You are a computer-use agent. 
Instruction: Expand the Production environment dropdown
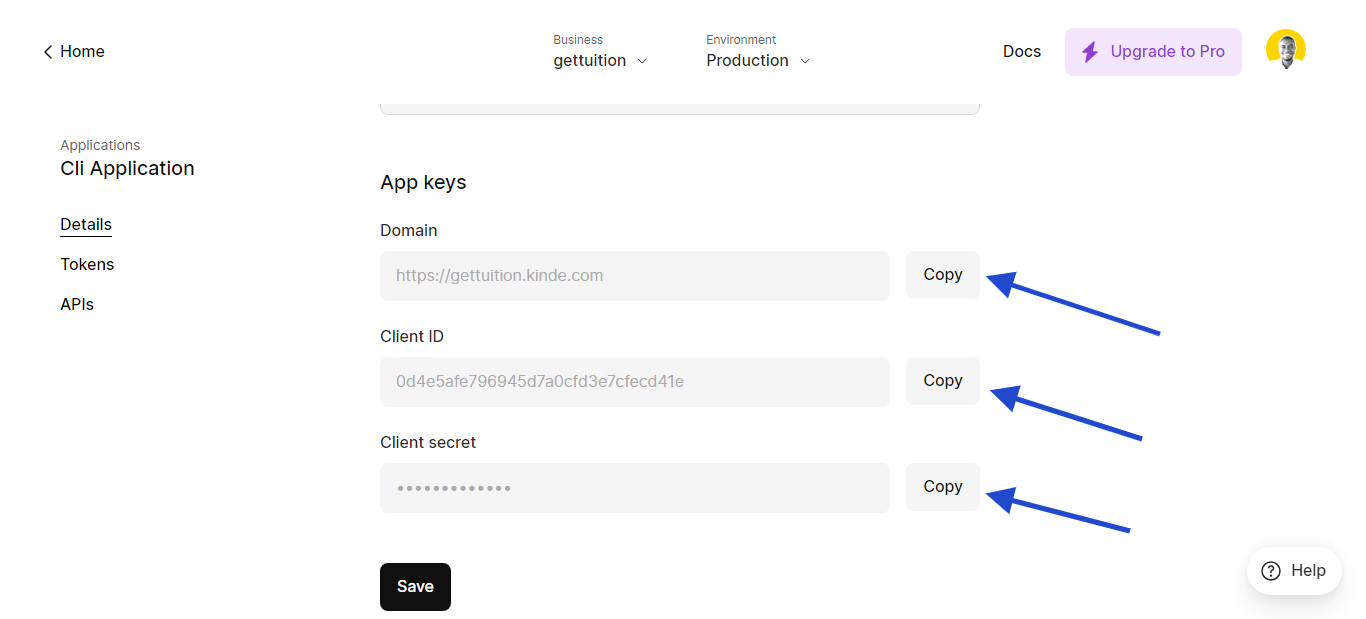pos(758,61)
